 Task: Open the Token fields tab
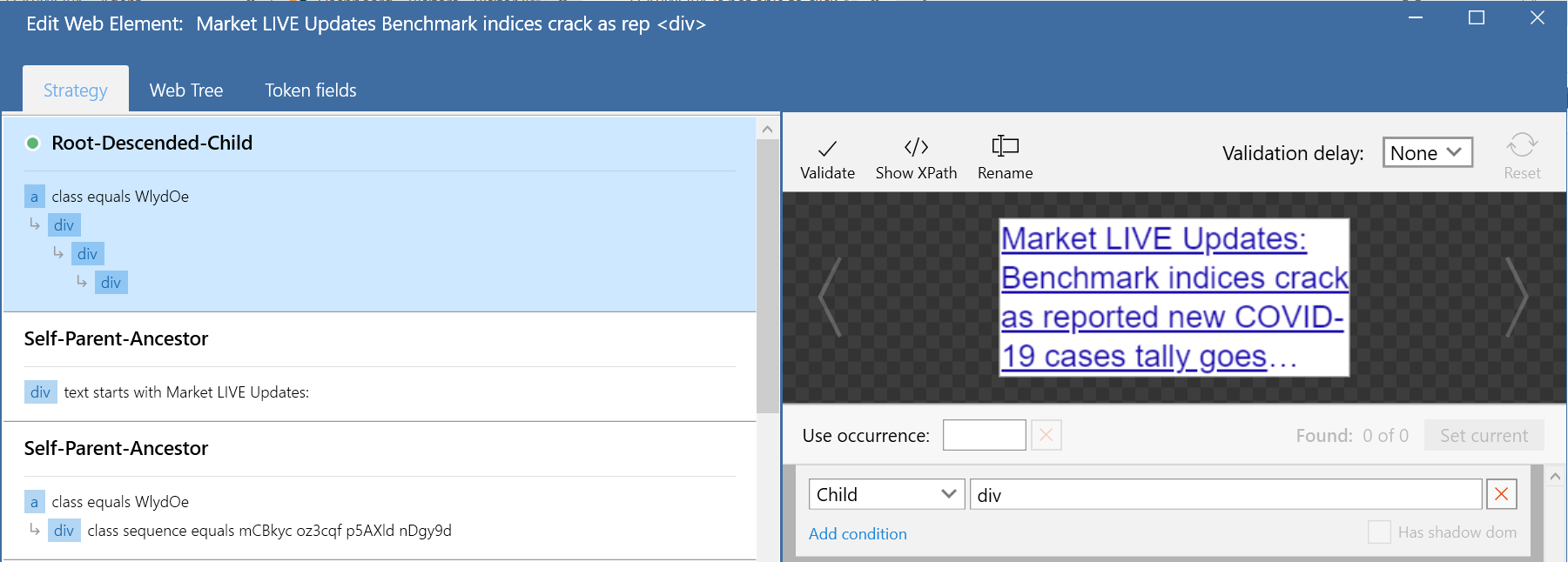click(311, 90)
